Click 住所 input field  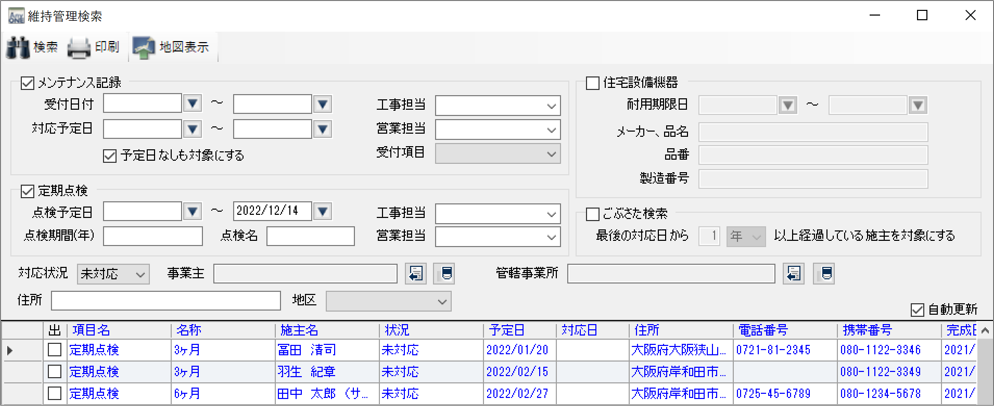click(166, 301)
